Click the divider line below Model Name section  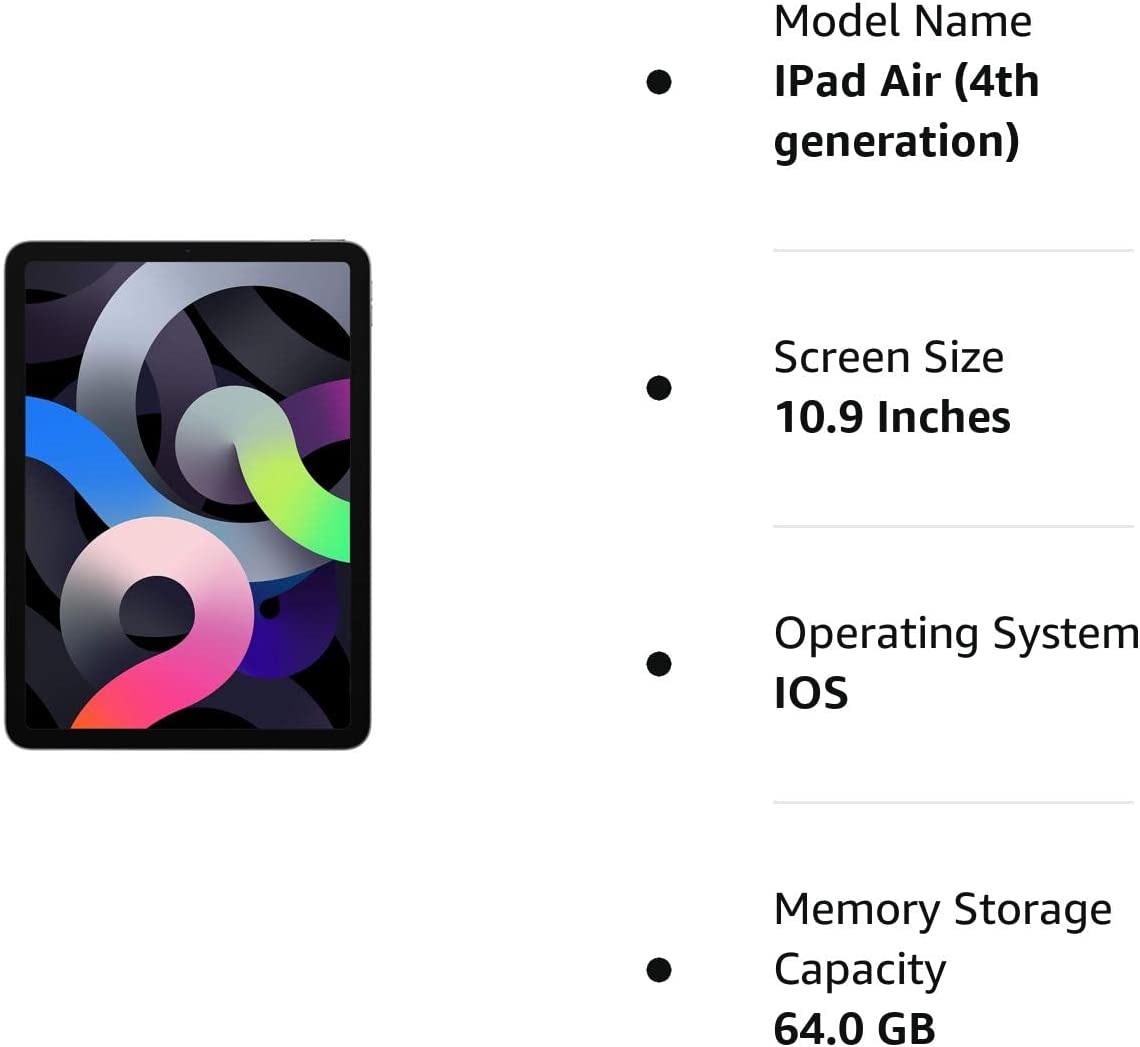coord(952,250)
